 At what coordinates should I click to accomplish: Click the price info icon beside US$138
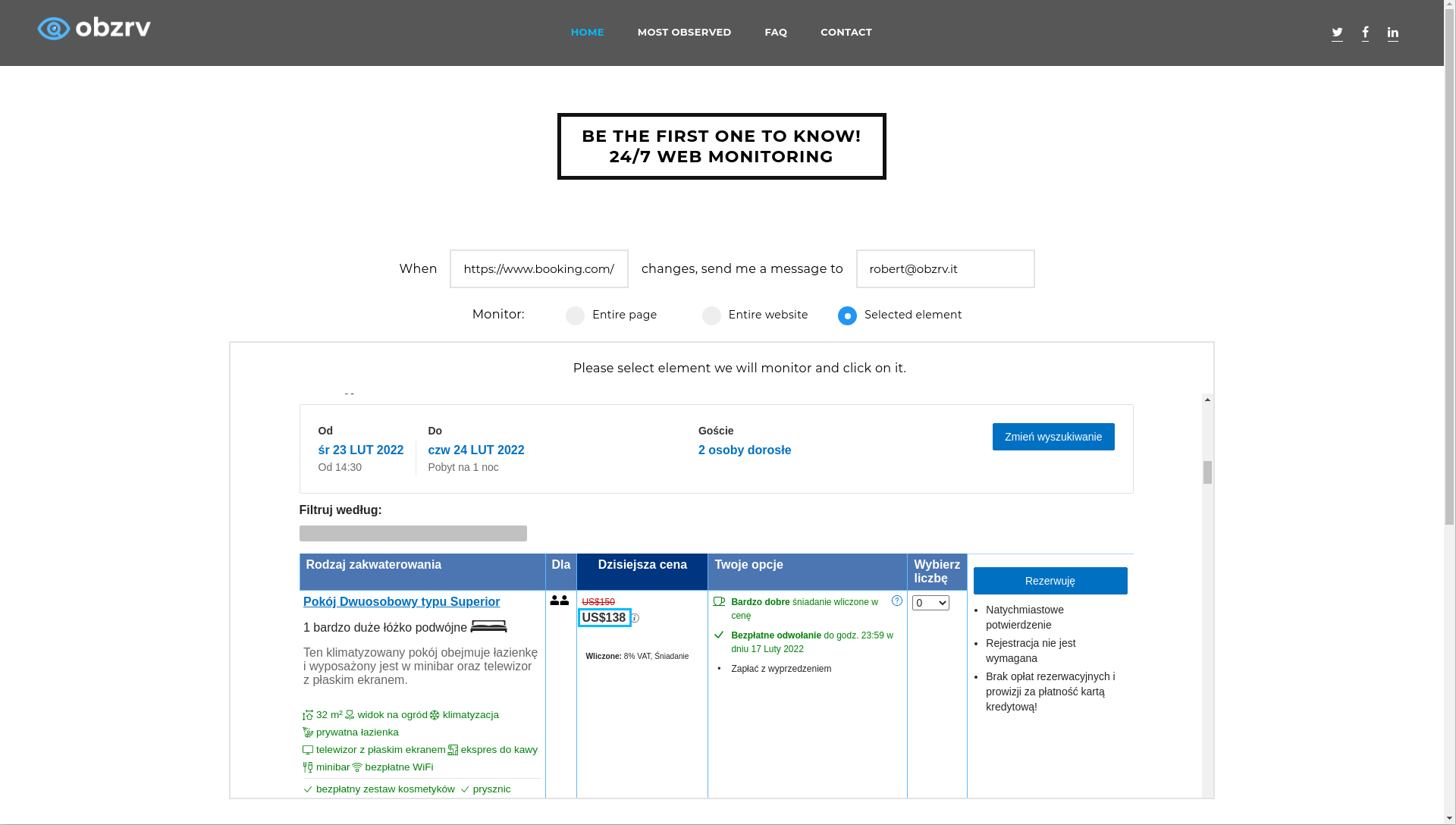coord(635,619)
